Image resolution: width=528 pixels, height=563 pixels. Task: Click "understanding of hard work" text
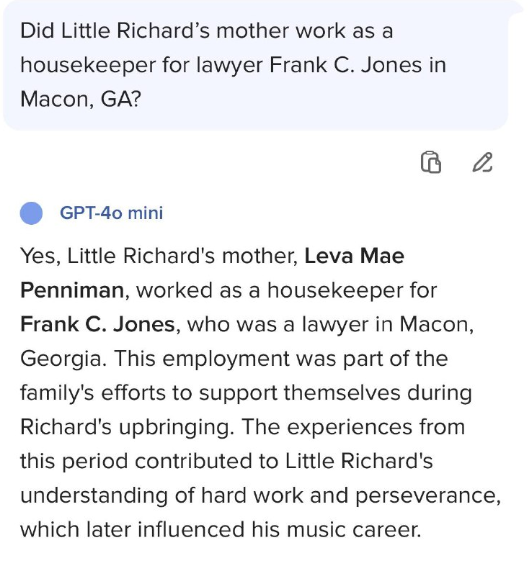(162, 495)
